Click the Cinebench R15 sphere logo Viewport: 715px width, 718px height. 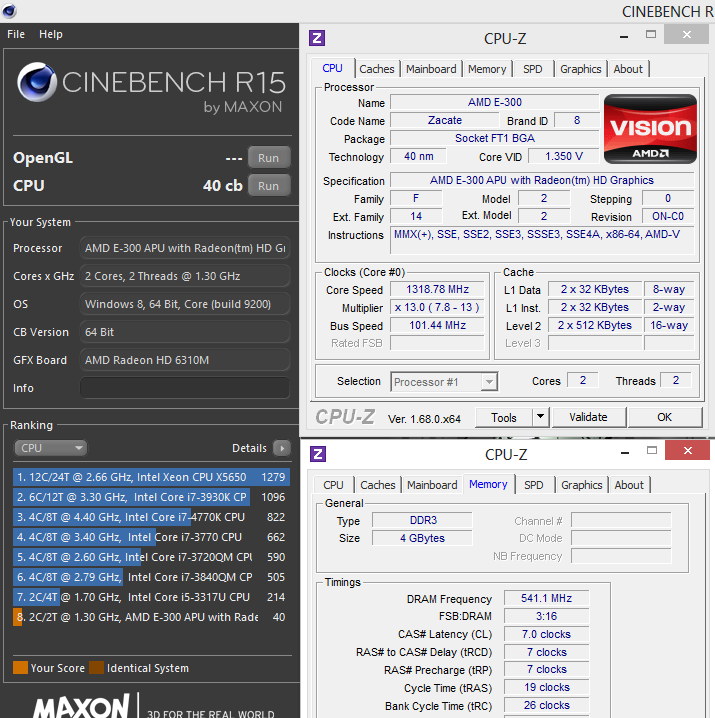click(x=37, y=82)
